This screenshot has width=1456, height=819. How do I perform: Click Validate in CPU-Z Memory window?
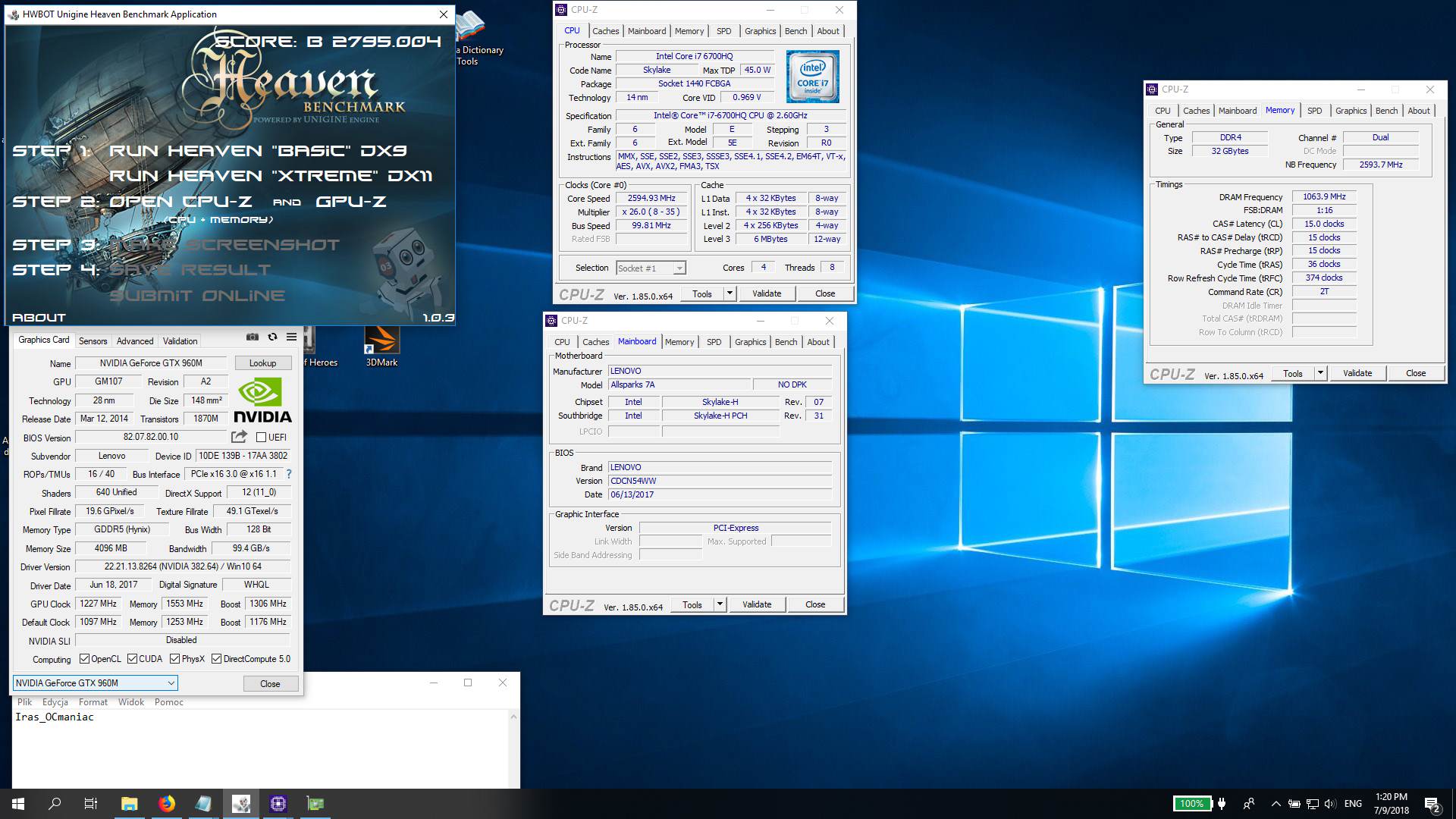pyautogui.click(x=1357, y=373)
